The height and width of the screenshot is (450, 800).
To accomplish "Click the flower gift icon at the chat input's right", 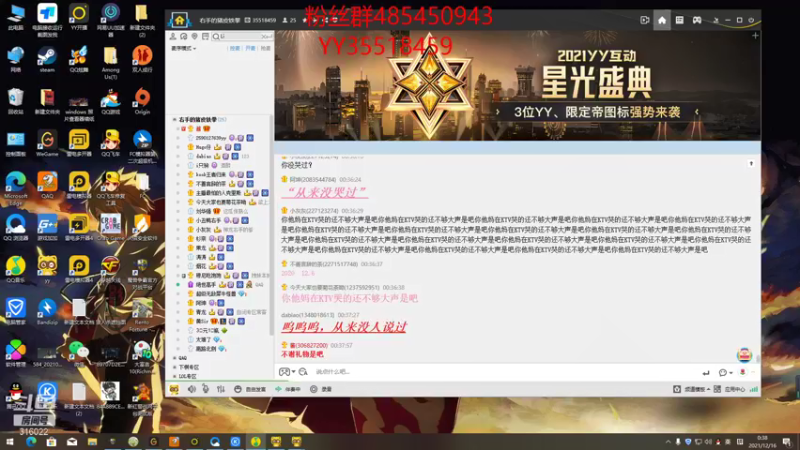I will pyautogui.click(x=742, y=372).
